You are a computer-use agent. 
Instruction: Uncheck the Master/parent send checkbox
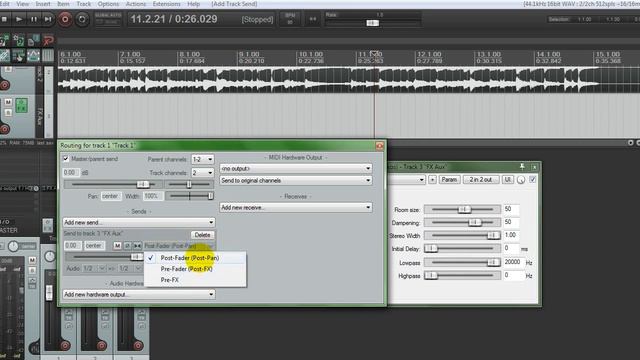click(66, 158)
